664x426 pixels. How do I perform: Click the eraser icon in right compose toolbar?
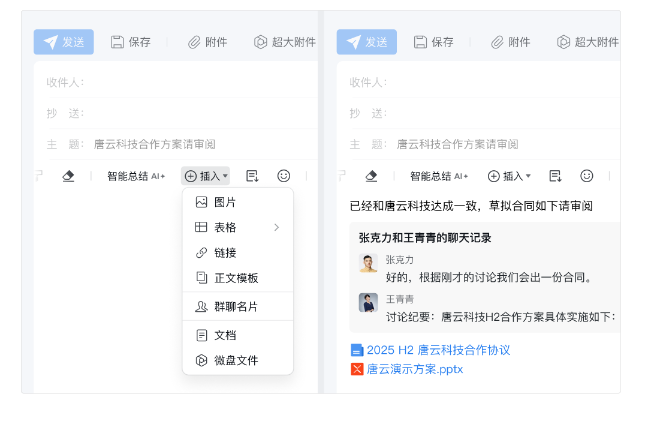pyautogui.click(x=371, y=176)
